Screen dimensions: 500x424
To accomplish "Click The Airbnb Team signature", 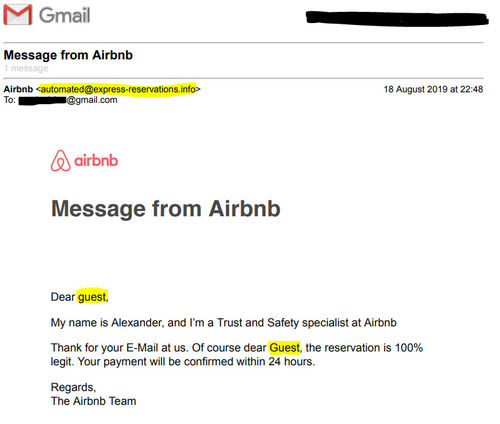I will 93,401.
